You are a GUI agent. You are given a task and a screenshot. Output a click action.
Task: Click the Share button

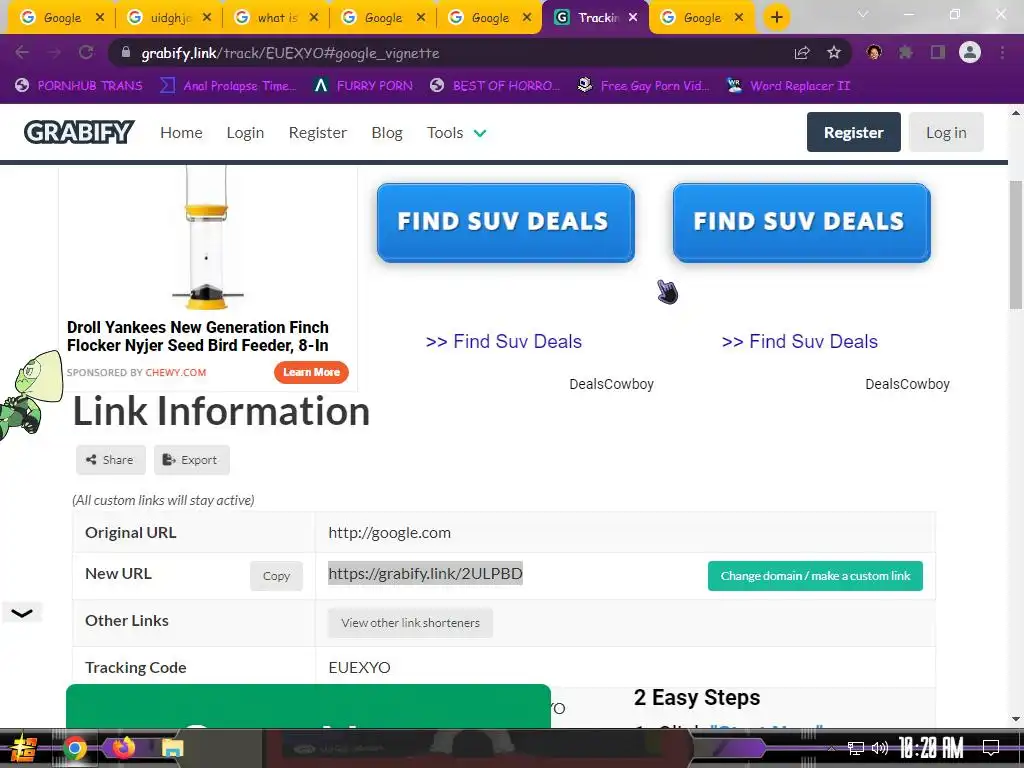point(110,460)
